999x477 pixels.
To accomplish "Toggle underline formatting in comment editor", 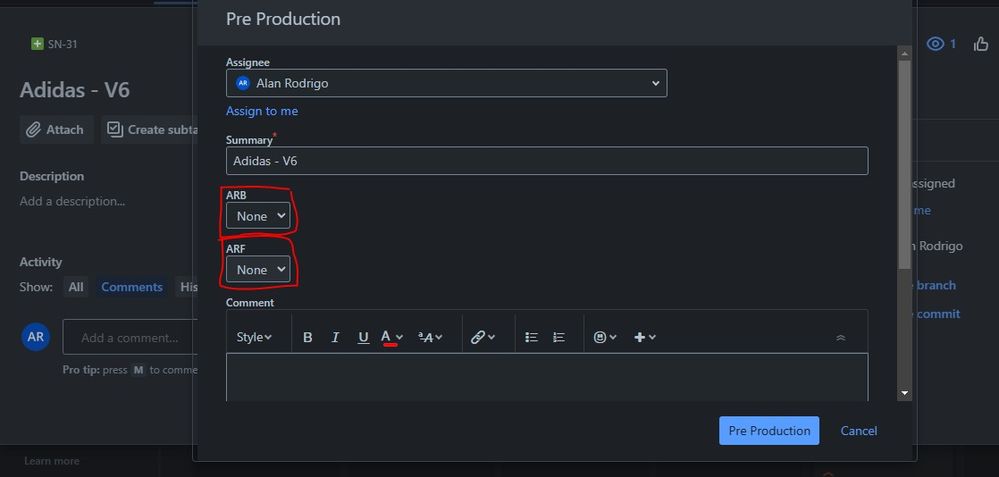I will click(x=363, y=338).
